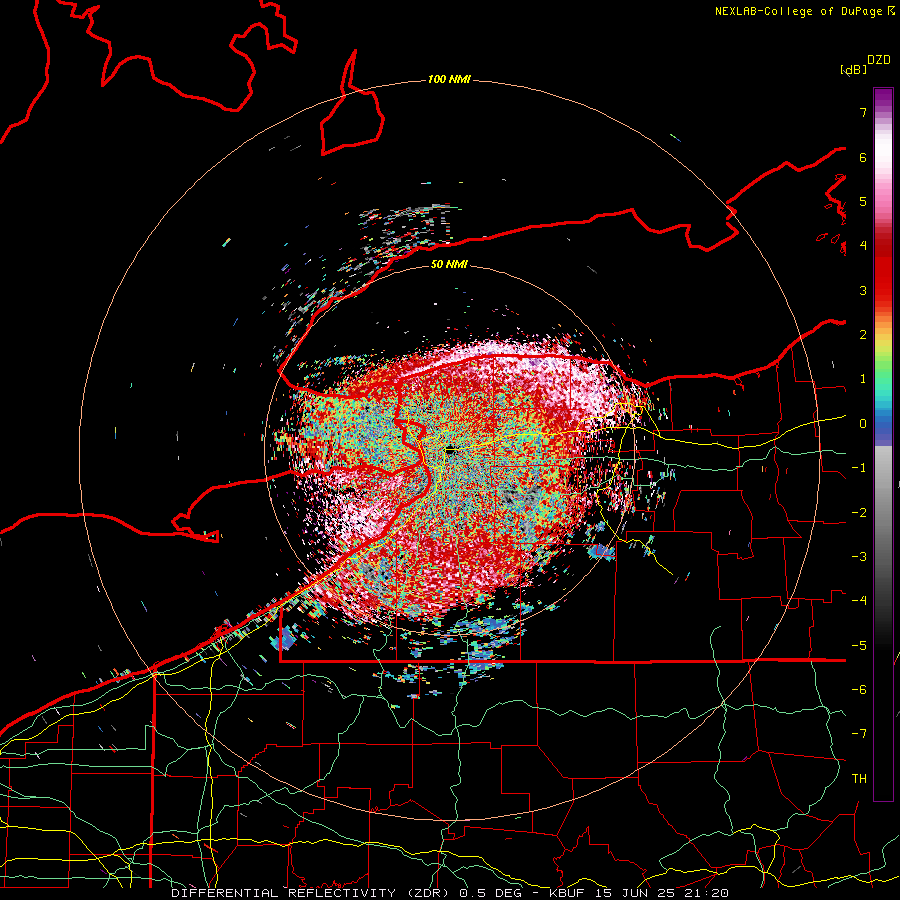Click the 1 value on color scale
This screenshot has height=900, width=900.
coord(863,379)
